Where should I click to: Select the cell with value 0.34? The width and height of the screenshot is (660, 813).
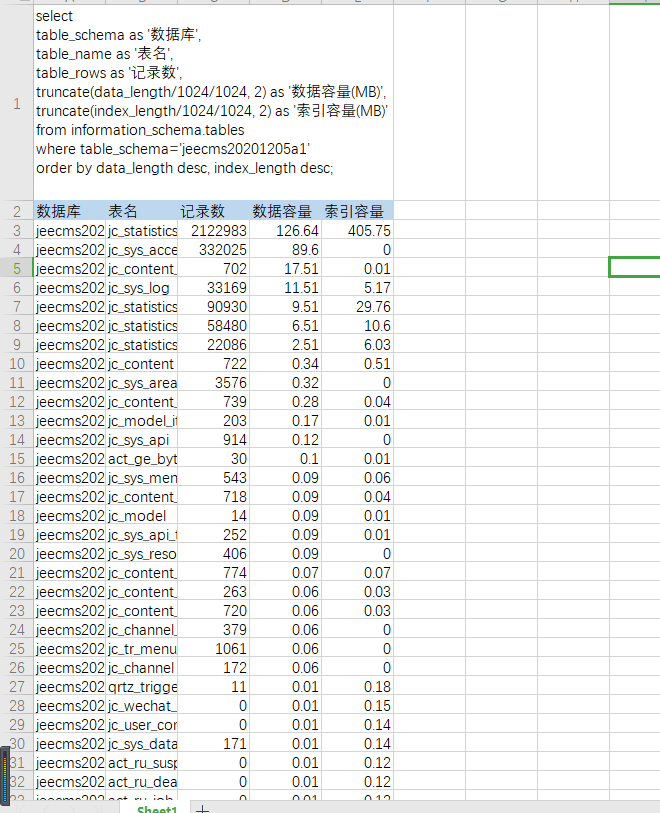point(286,363)
